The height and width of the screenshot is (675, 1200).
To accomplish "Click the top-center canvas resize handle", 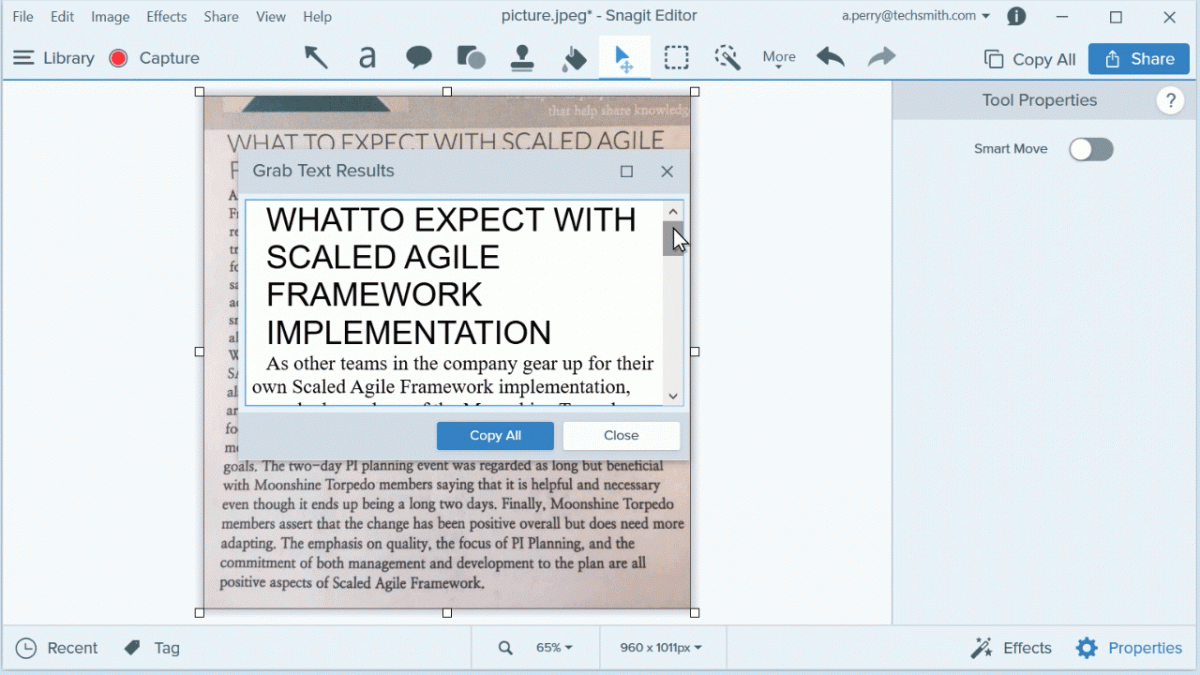I will pos(447,91).
